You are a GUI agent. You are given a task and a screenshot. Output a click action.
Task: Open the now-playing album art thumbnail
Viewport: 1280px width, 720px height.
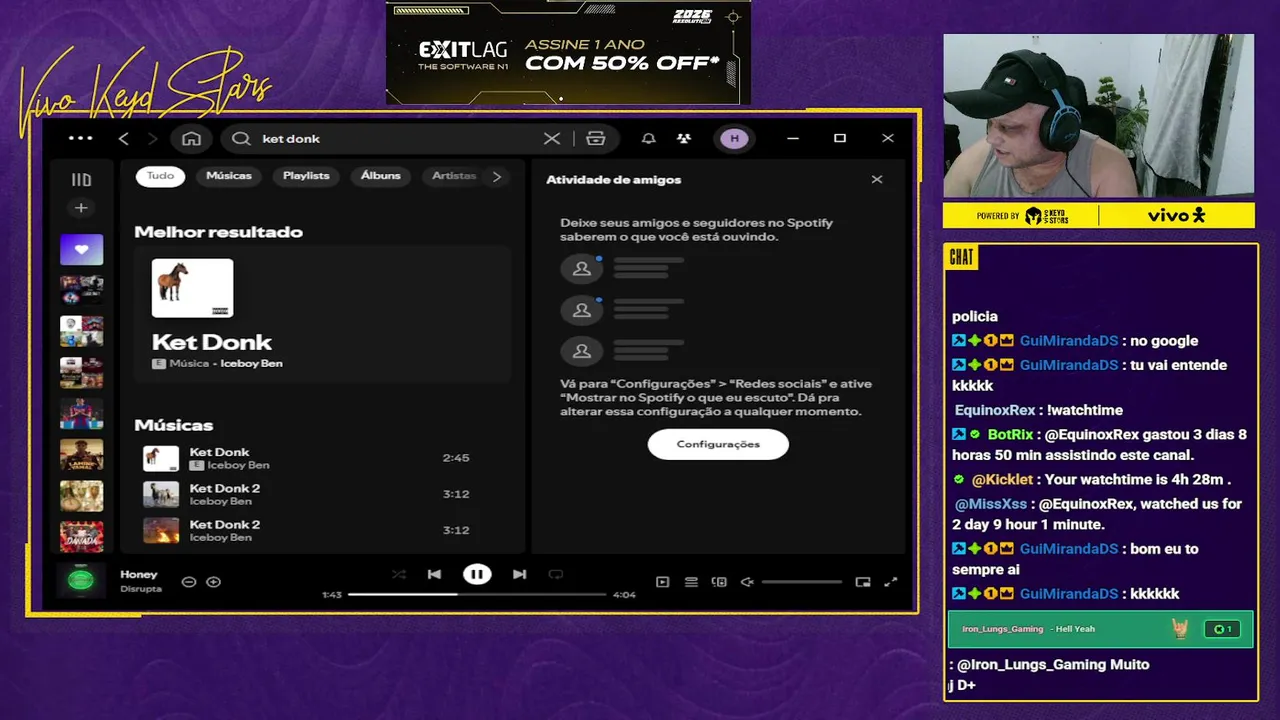[81, 580]
